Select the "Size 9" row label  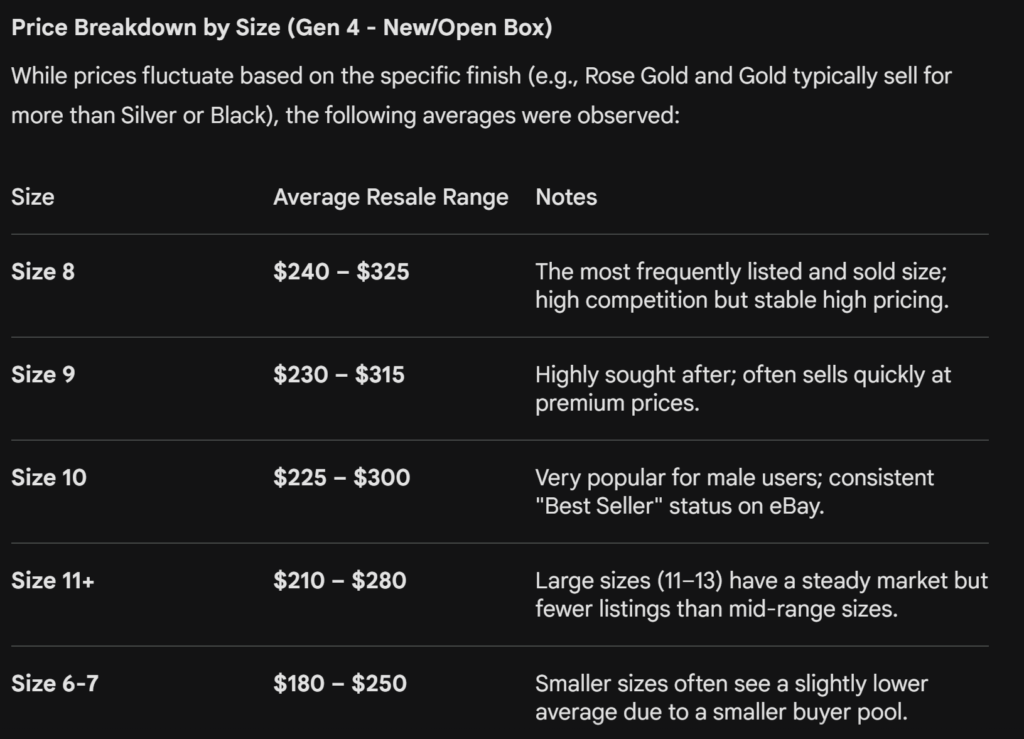click(x=43, y=374)
